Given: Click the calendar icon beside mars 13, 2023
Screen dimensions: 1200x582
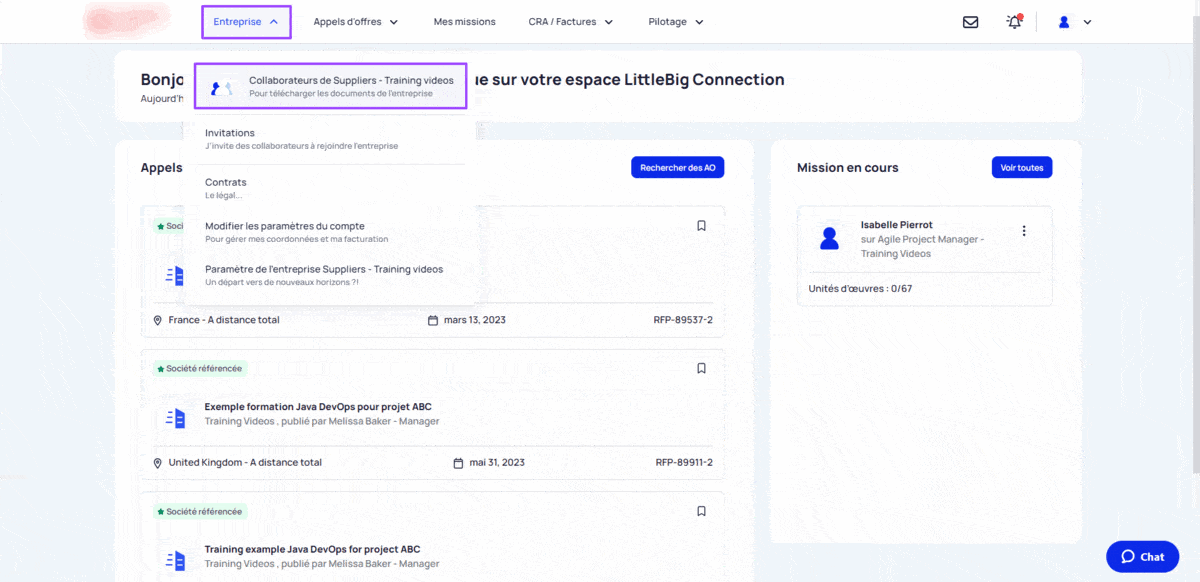Looking at the screenshot, I should point(433,320).
